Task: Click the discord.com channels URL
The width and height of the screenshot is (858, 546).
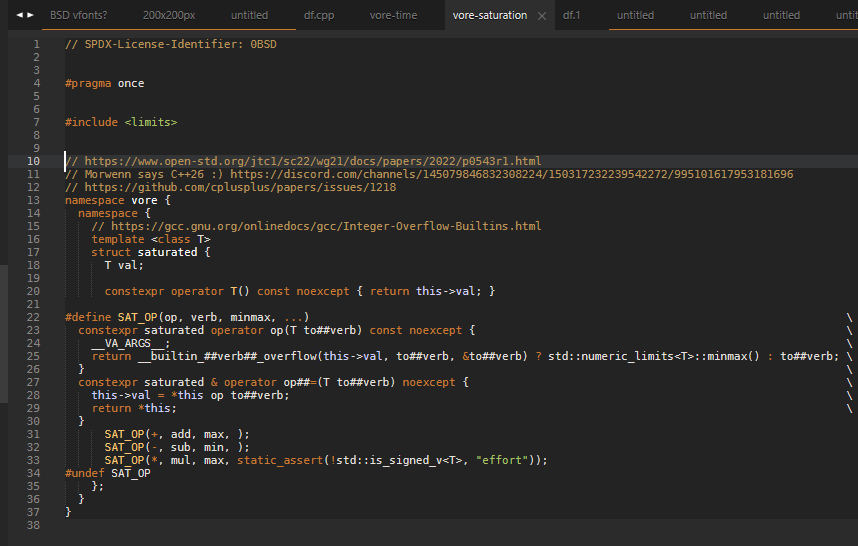Action: point(511,174)
